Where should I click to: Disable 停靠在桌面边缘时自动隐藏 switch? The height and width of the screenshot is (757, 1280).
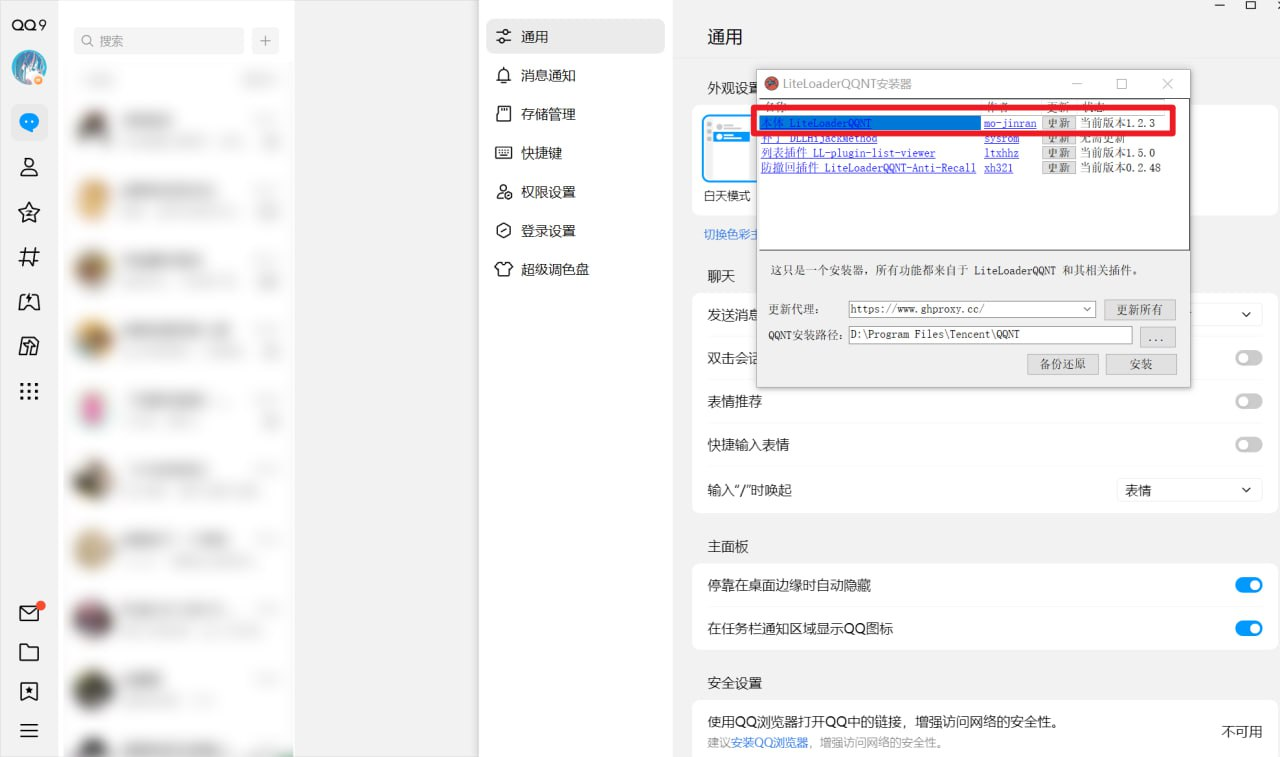[x=1248, y=585]
